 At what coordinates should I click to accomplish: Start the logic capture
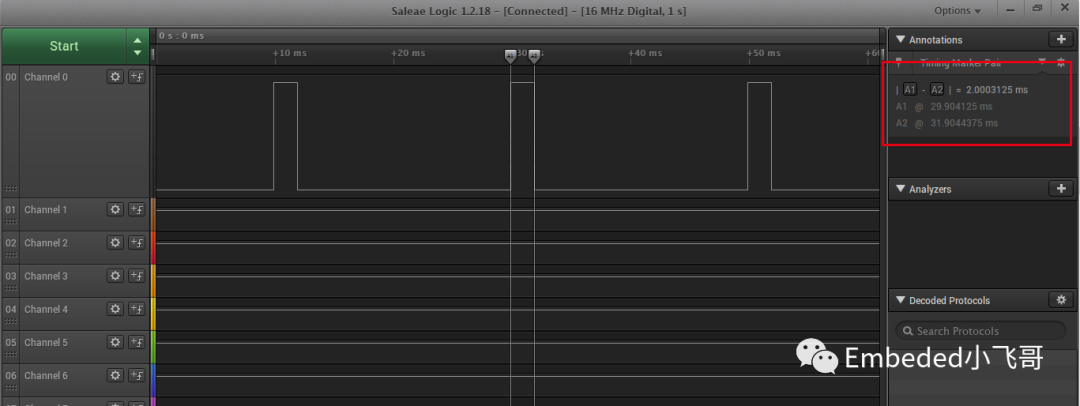64,46
